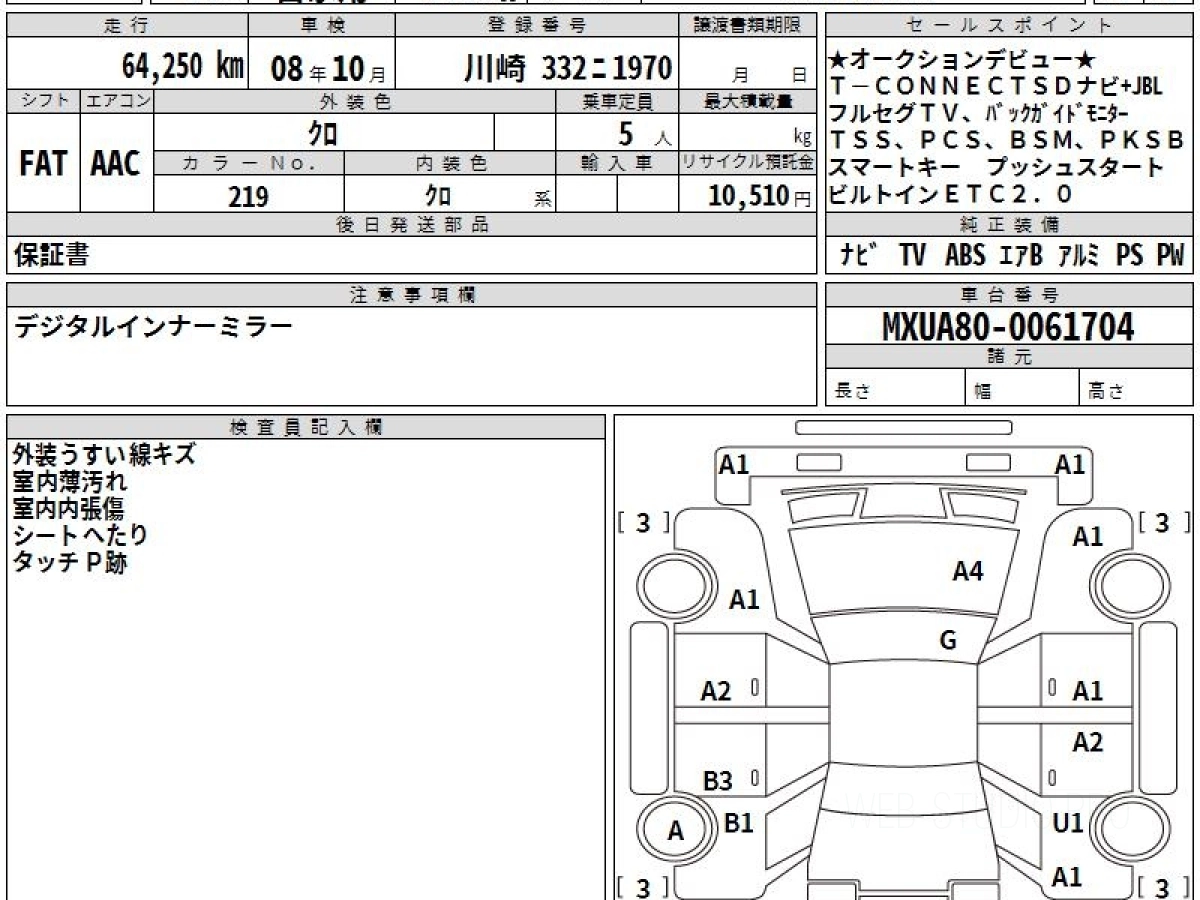
Task: Select registration number 川崎 332 1970
Action: [567, 68]
